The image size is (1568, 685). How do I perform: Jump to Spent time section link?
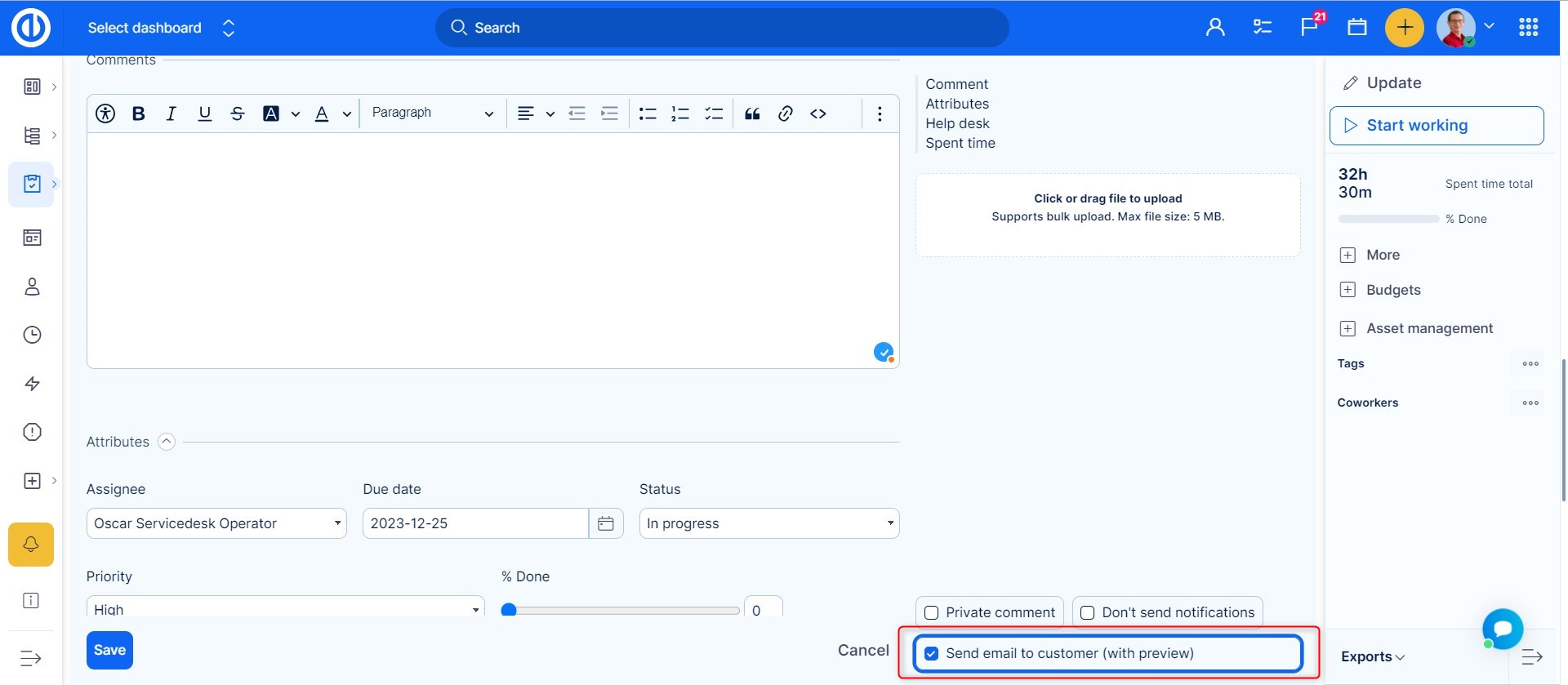(x=960, y=143)
